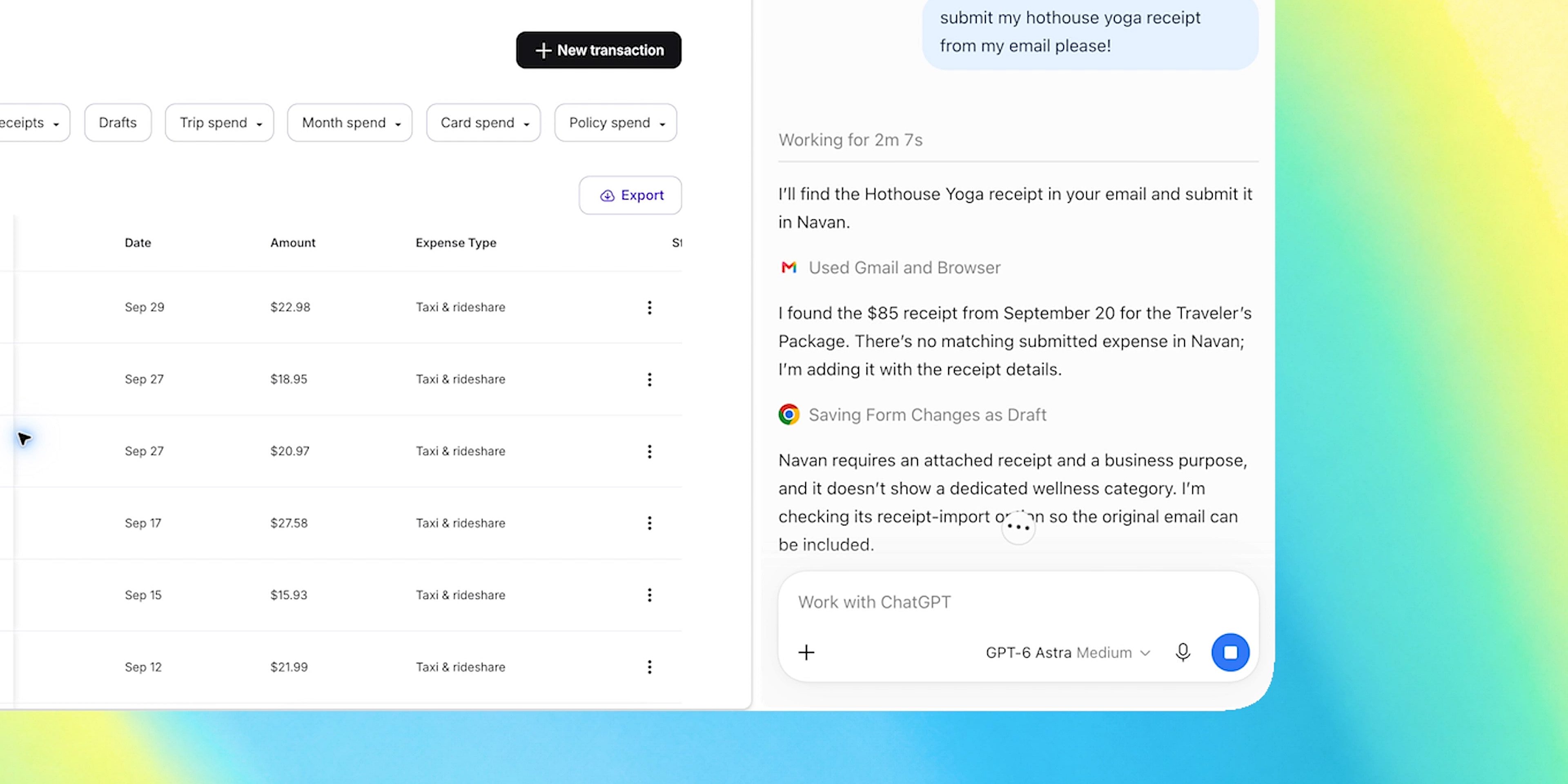Open kebab menu for Sep 15 row
1568x784 pixels.
[650, 595]
